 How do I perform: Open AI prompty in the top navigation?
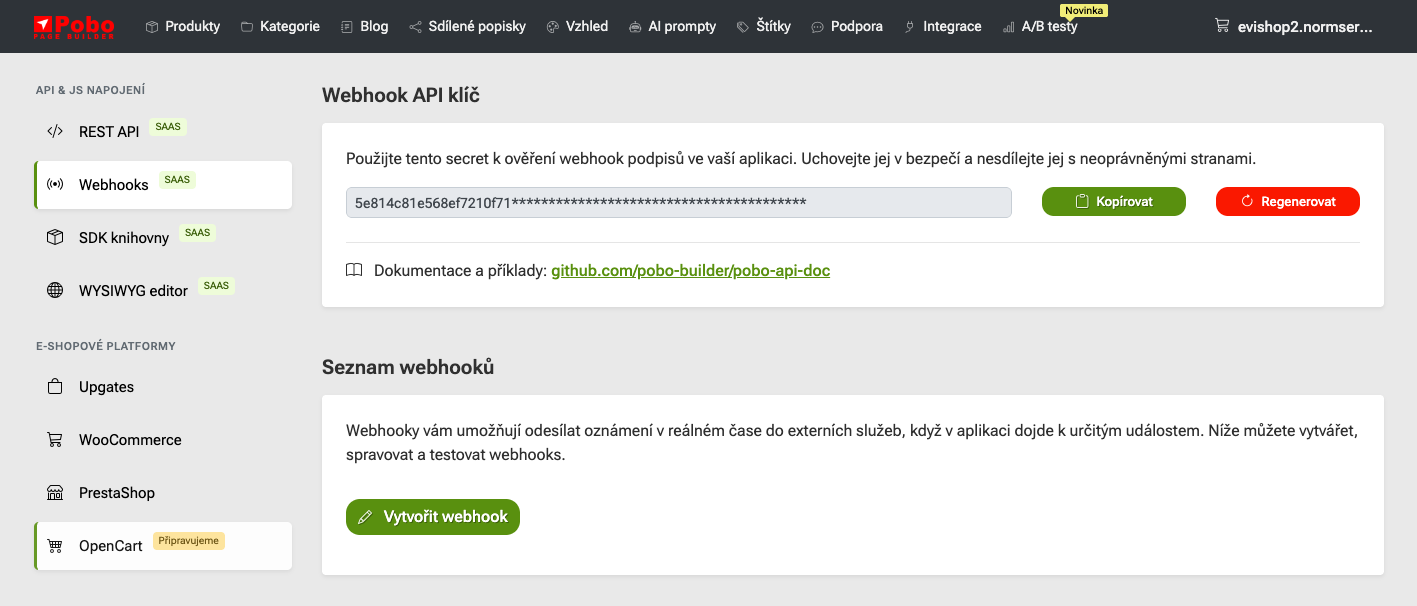point(672,26)
